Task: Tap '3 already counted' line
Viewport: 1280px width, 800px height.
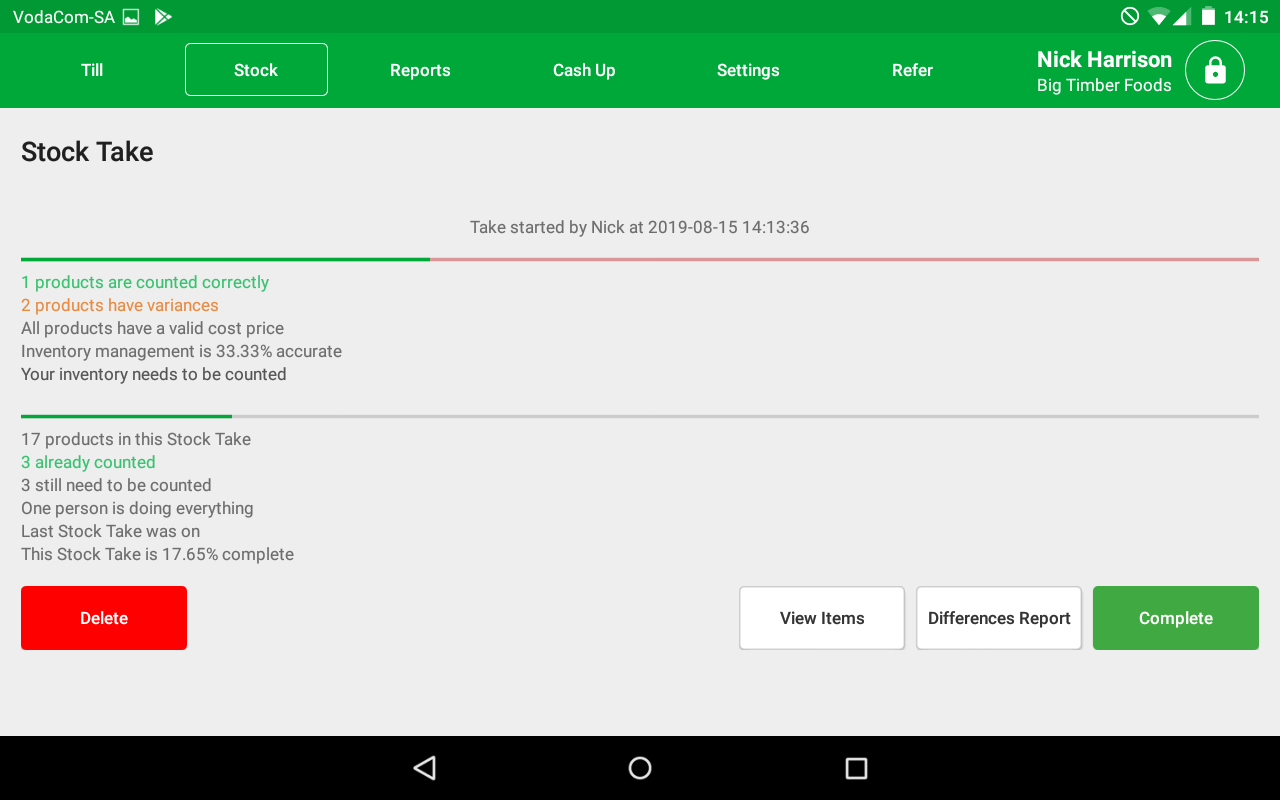Action: 88,462
